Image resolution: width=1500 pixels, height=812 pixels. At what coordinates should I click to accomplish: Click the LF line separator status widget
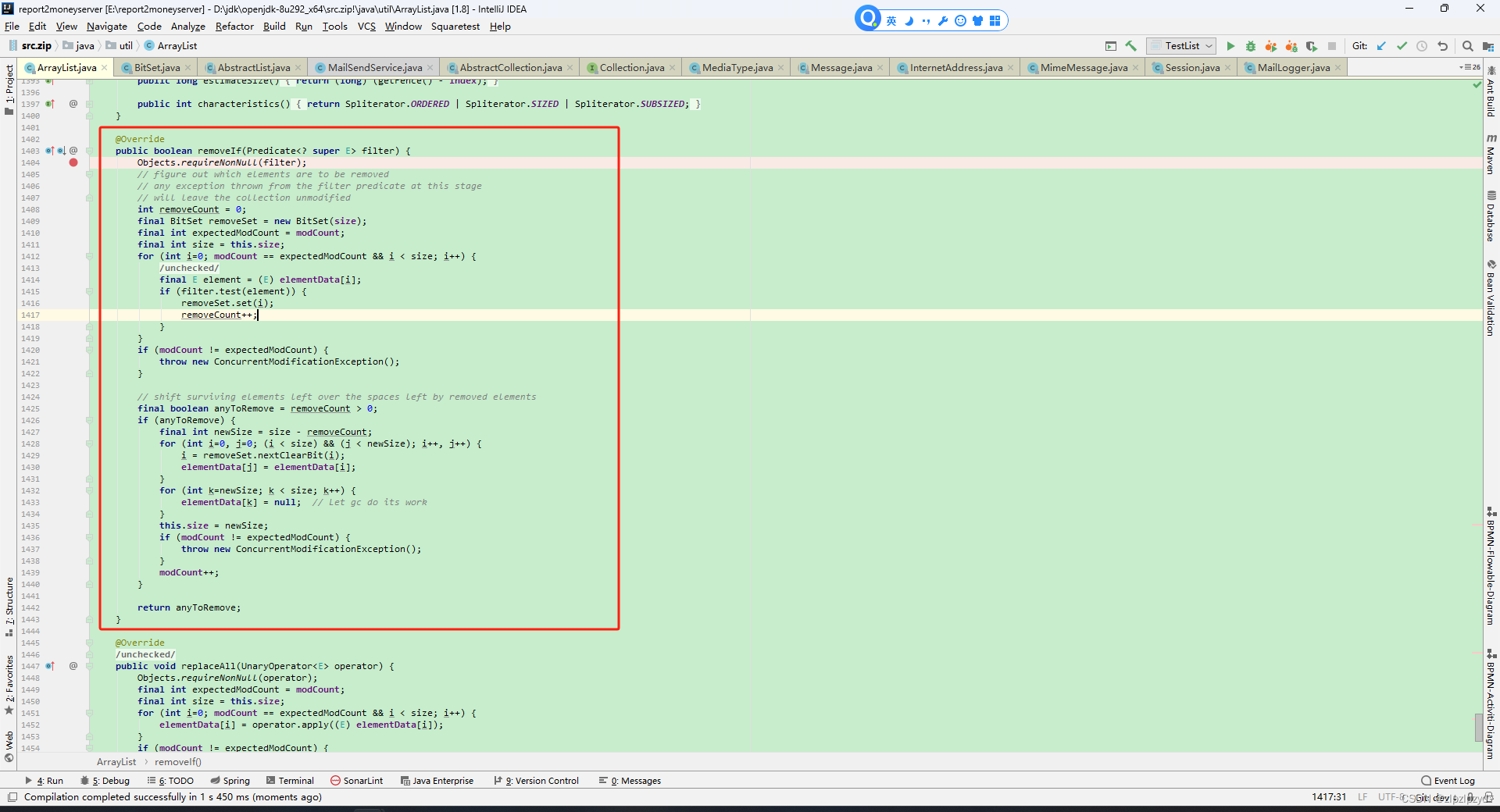point(1362,797)
